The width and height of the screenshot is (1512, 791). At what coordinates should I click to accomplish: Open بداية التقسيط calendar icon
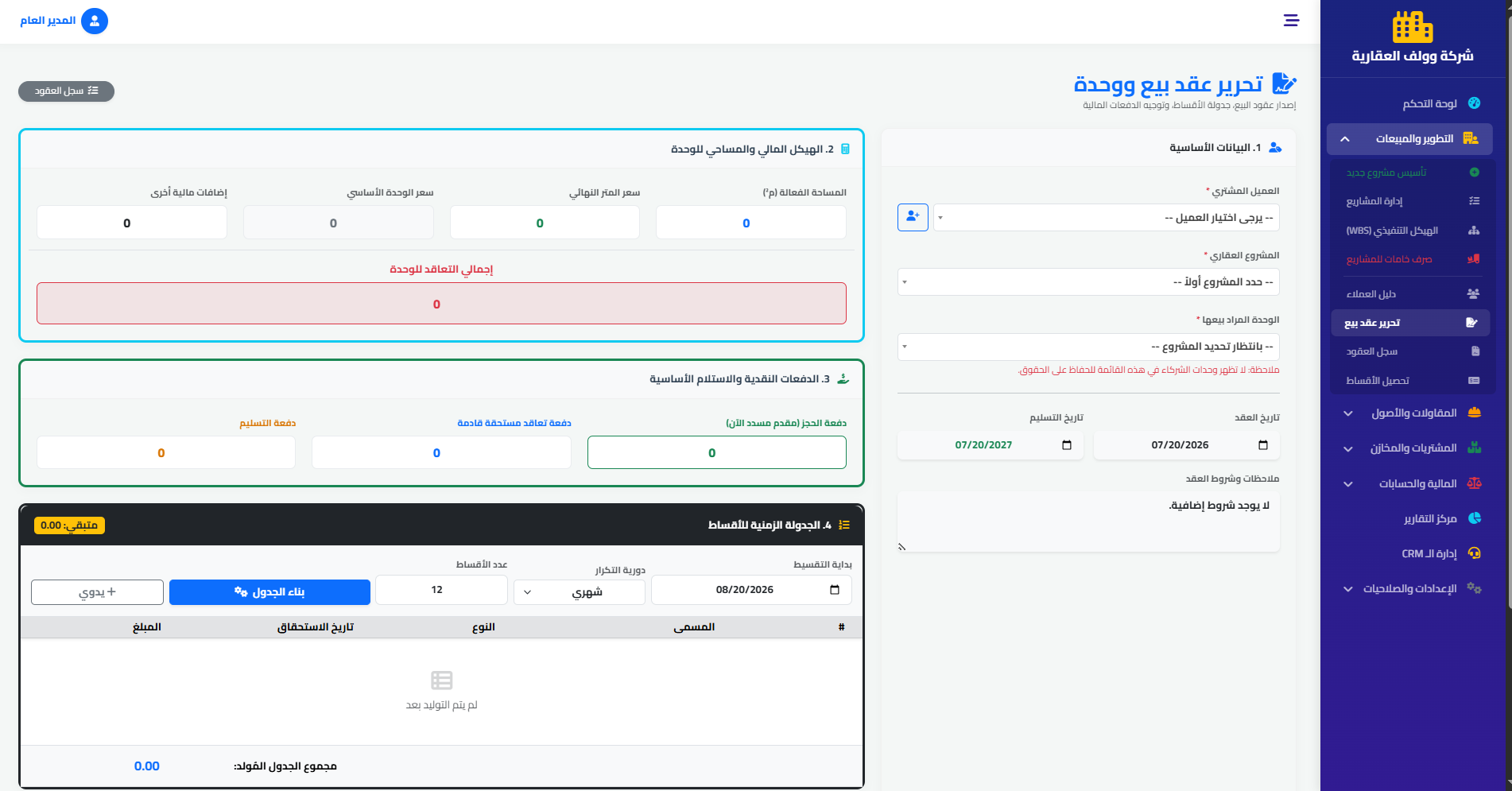pyautogui.click(x=835, y=590)
